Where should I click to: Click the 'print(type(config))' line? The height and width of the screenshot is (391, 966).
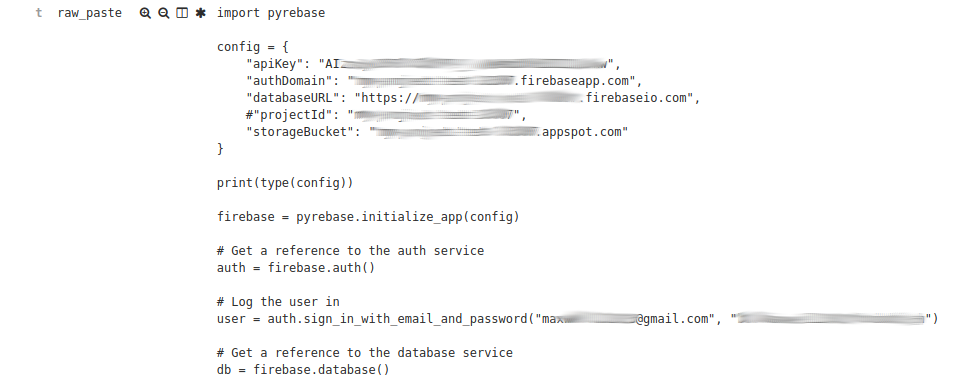(x=285, y=183)
